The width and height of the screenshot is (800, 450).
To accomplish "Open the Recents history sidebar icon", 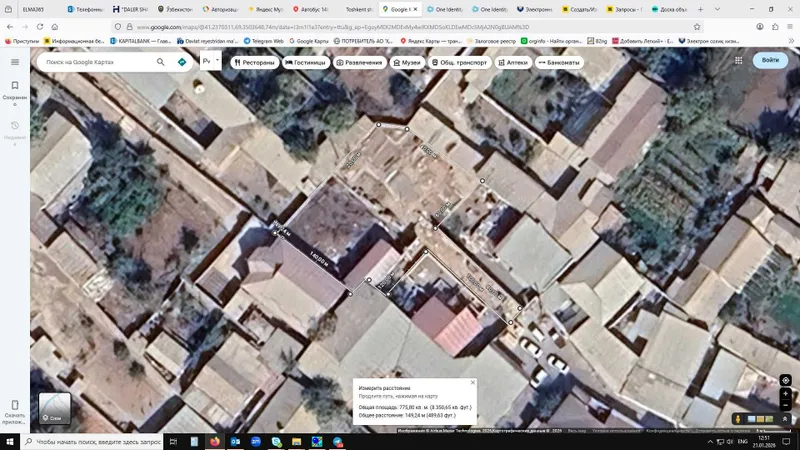I will (x=15, y=131).
